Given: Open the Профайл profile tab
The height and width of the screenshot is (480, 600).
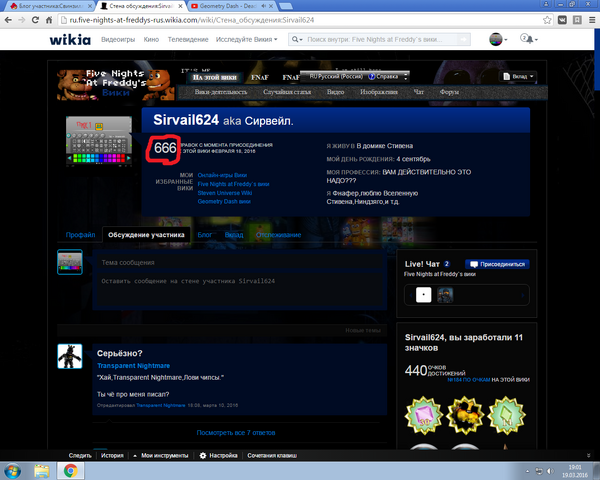Looking at the screenshot, I should point(80,235).
